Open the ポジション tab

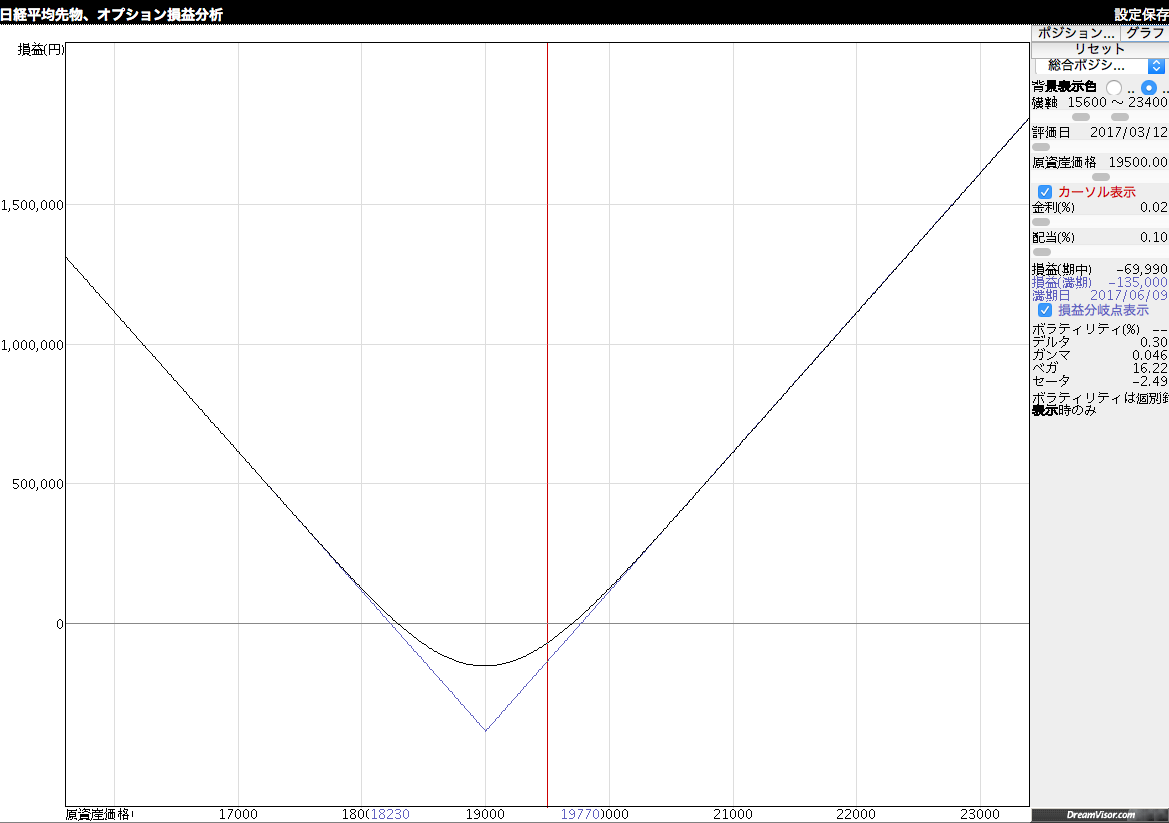pos(1075,33)
